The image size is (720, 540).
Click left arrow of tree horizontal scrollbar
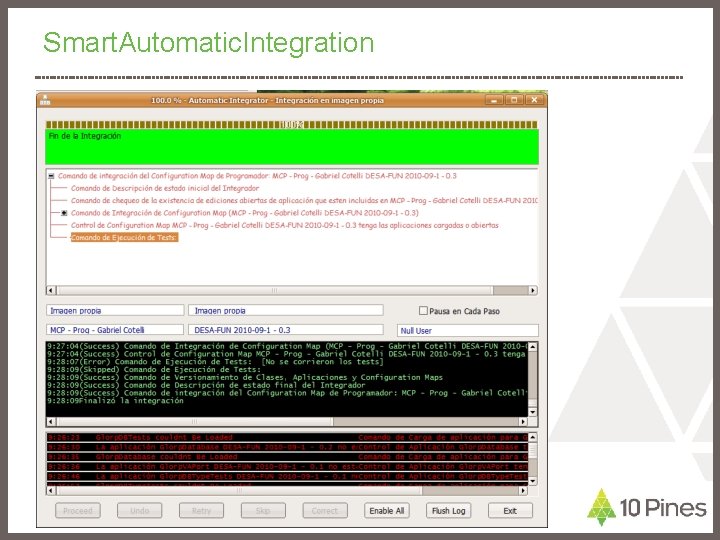click(51, 290)
